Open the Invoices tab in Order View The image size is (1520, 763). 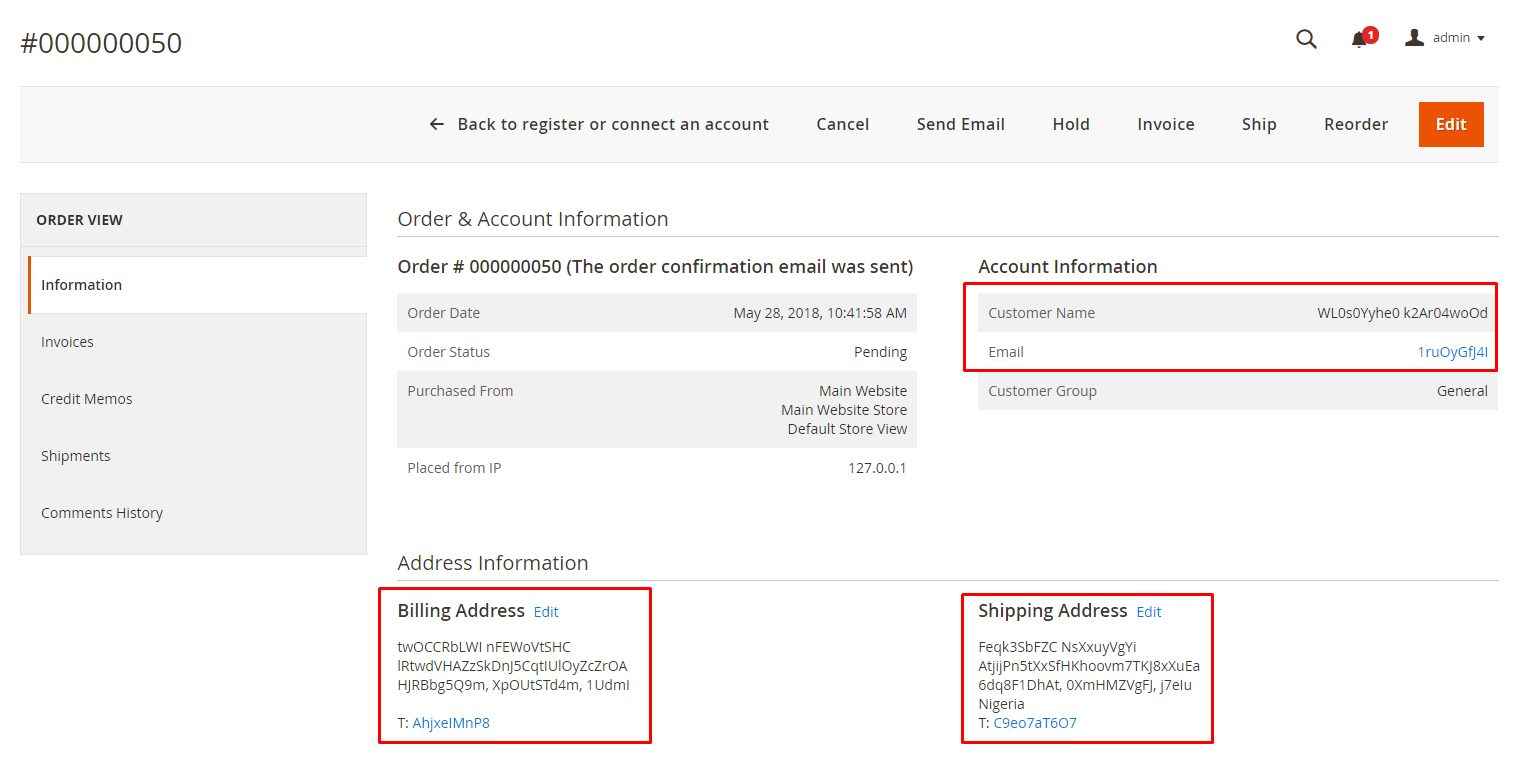click(67, 342)
